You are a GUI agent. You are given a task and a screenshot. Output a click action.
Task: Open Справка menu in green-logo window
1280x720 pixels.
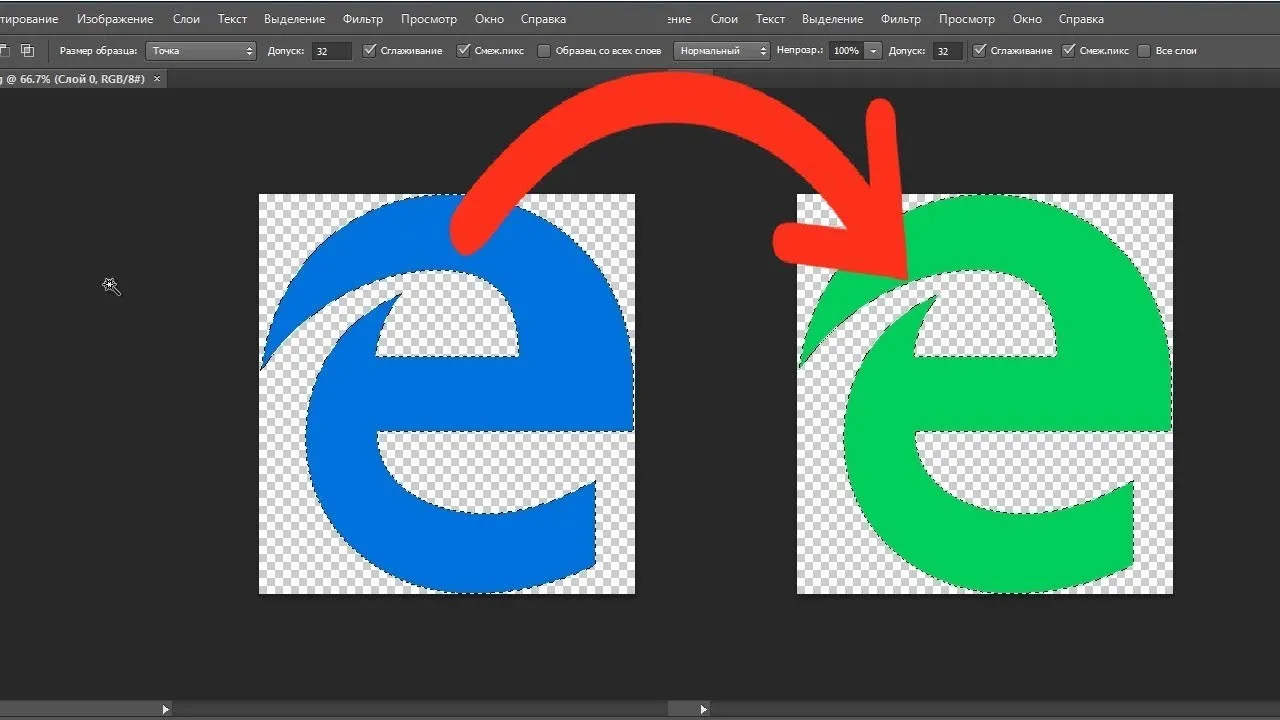pyautogui.click(x=1081, y=19)
